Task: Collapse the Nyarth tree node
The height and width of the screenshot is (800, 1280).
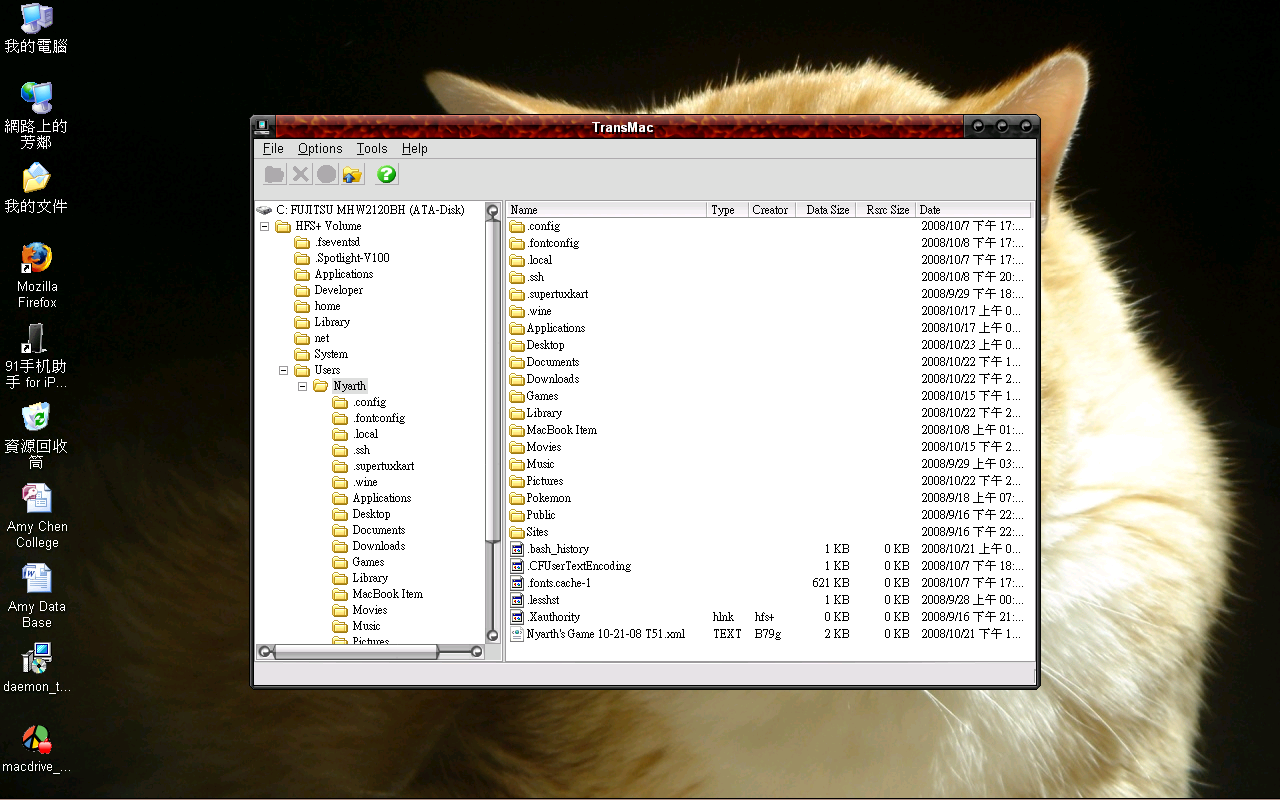Action: pyautogui.click(x=302, y=386)
